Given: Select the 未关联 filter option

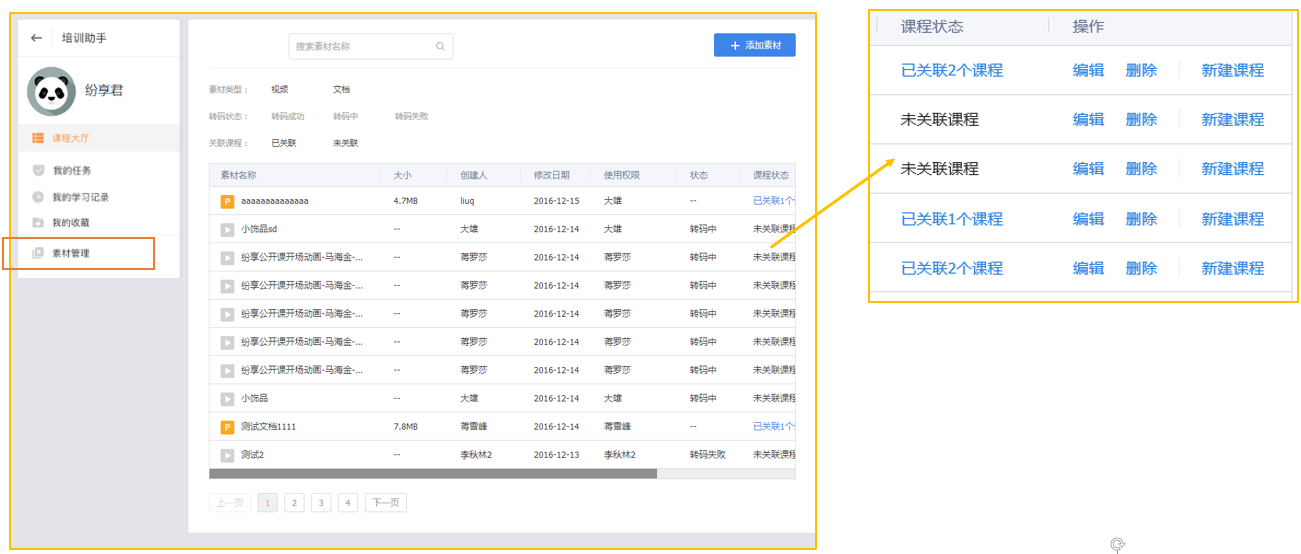Looking at the screenshot, I should click(346, 143).
